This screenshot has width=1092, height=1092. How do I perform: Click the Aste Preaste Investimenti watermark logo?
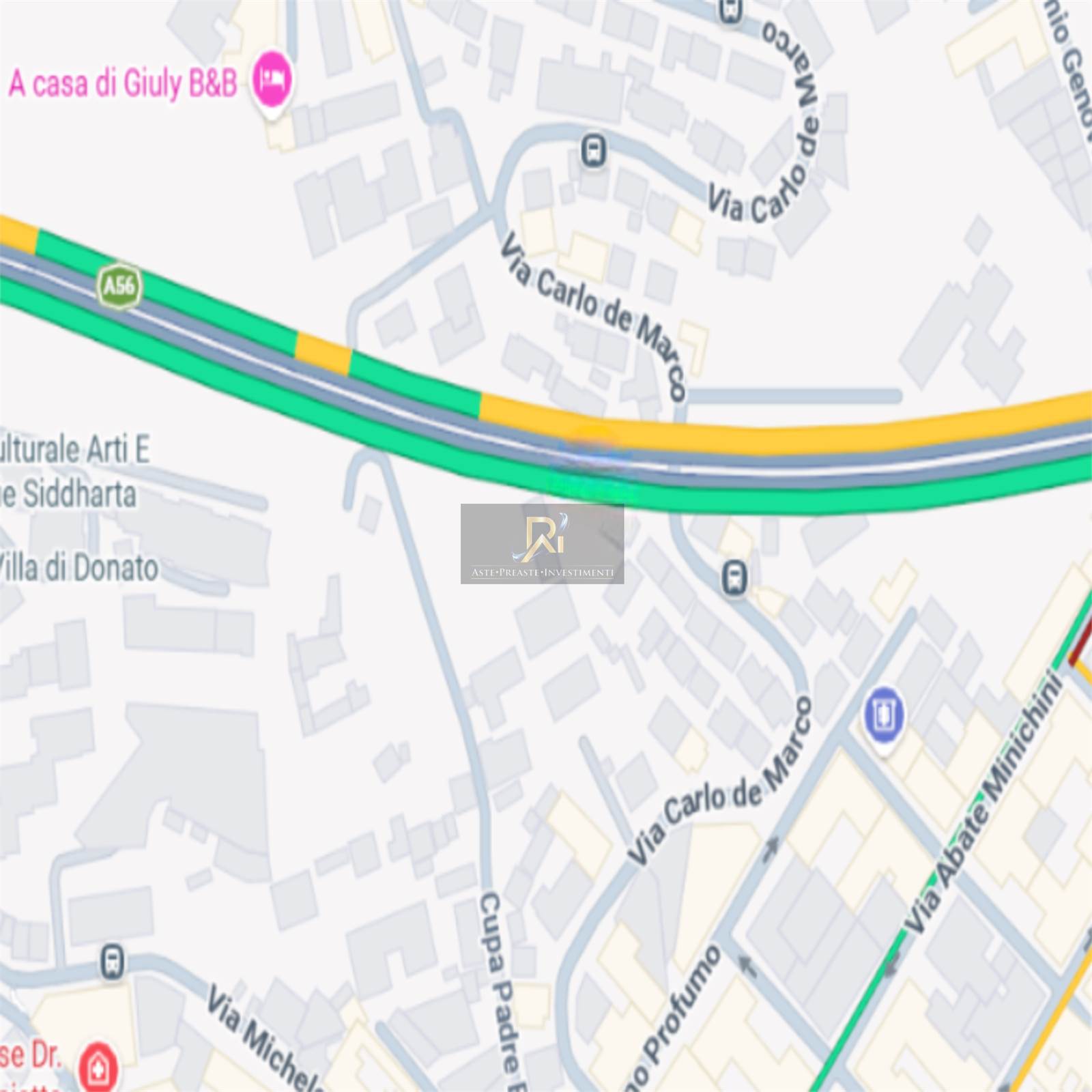(x=542, y=544)
